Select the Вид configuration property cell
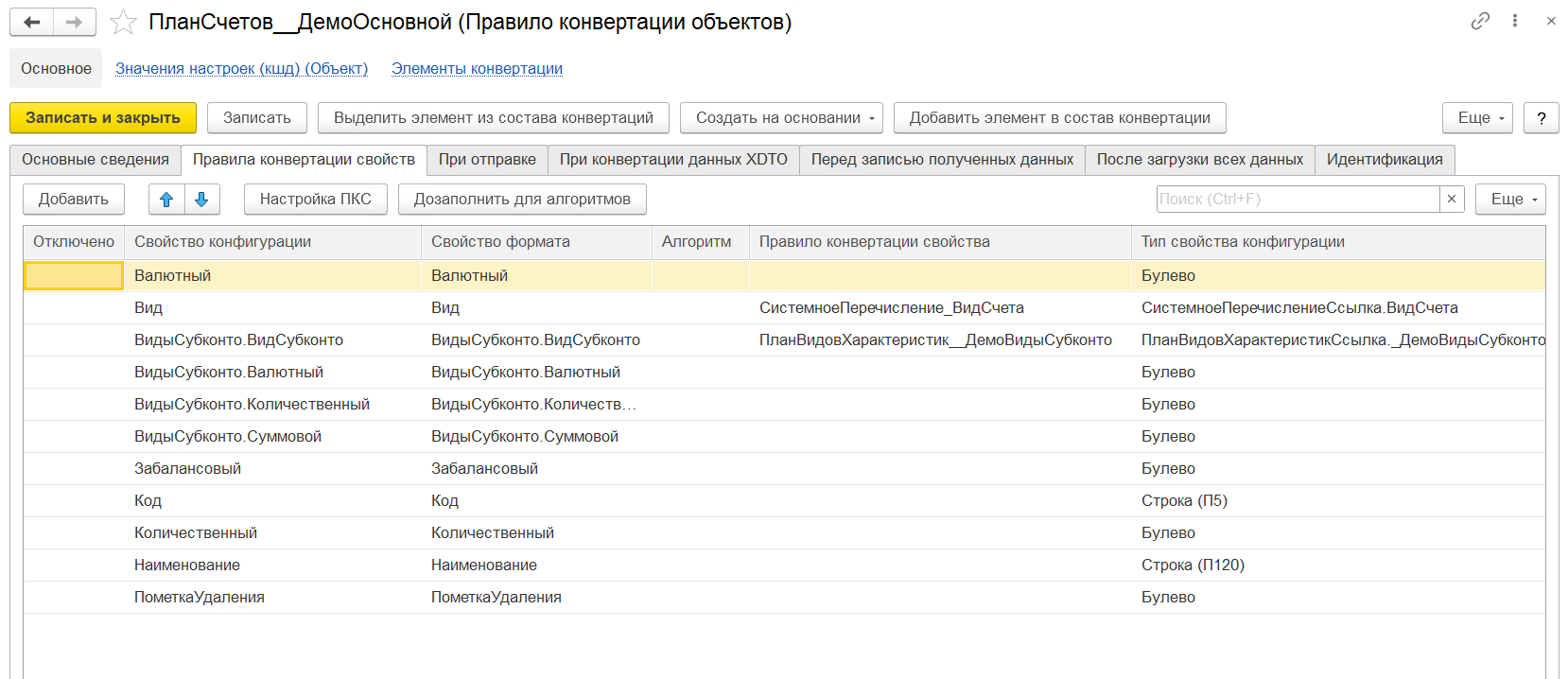This screenshot has height=679, width=1568. coord(272,307)
